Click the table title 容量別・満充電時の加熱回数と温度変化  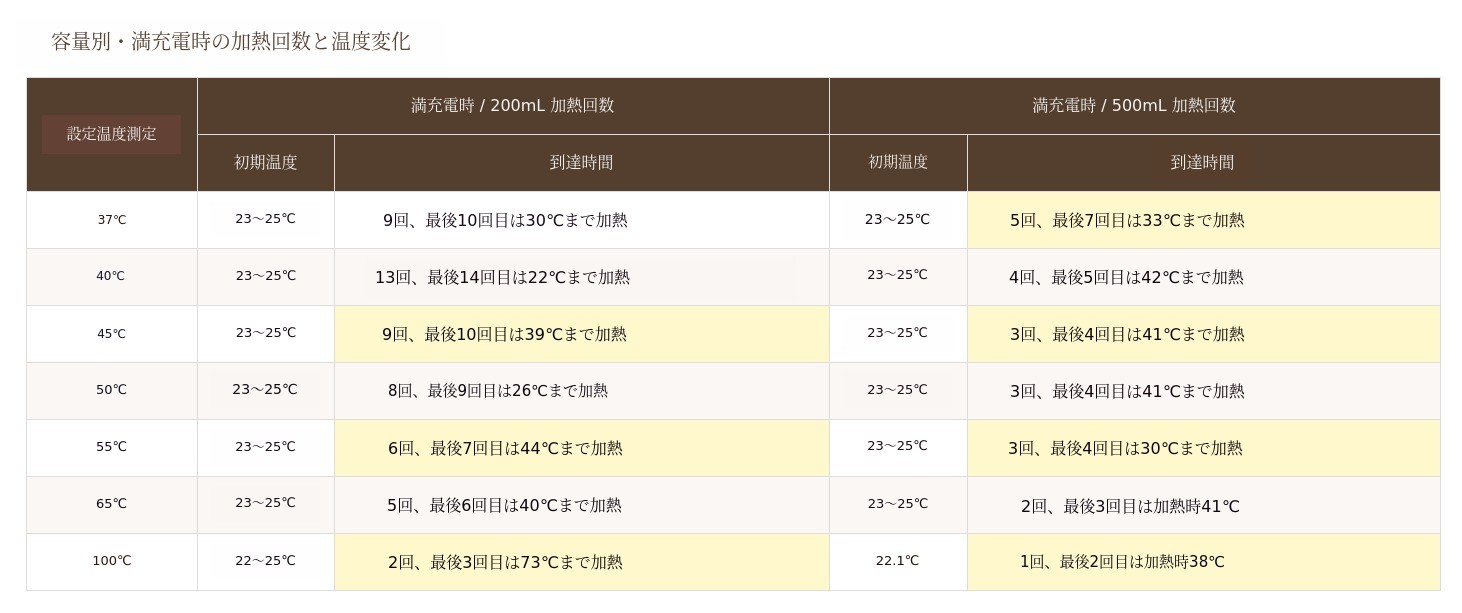tap(231, 41)
